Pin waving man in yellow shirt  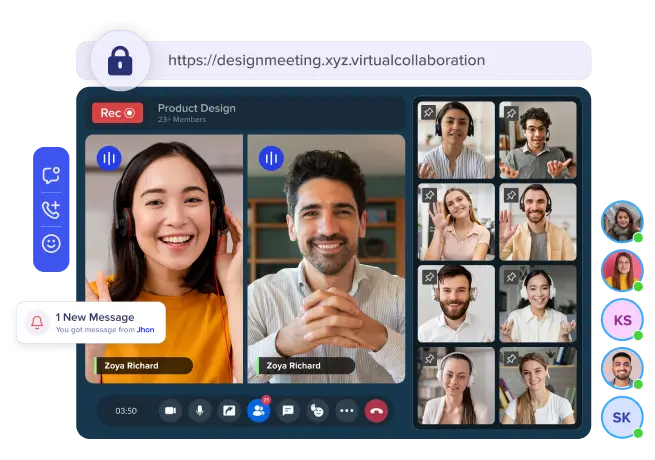pos(510,195)
